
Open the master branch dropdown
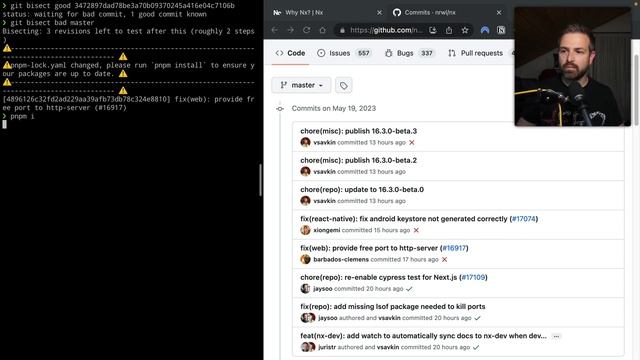pos(301,85)
